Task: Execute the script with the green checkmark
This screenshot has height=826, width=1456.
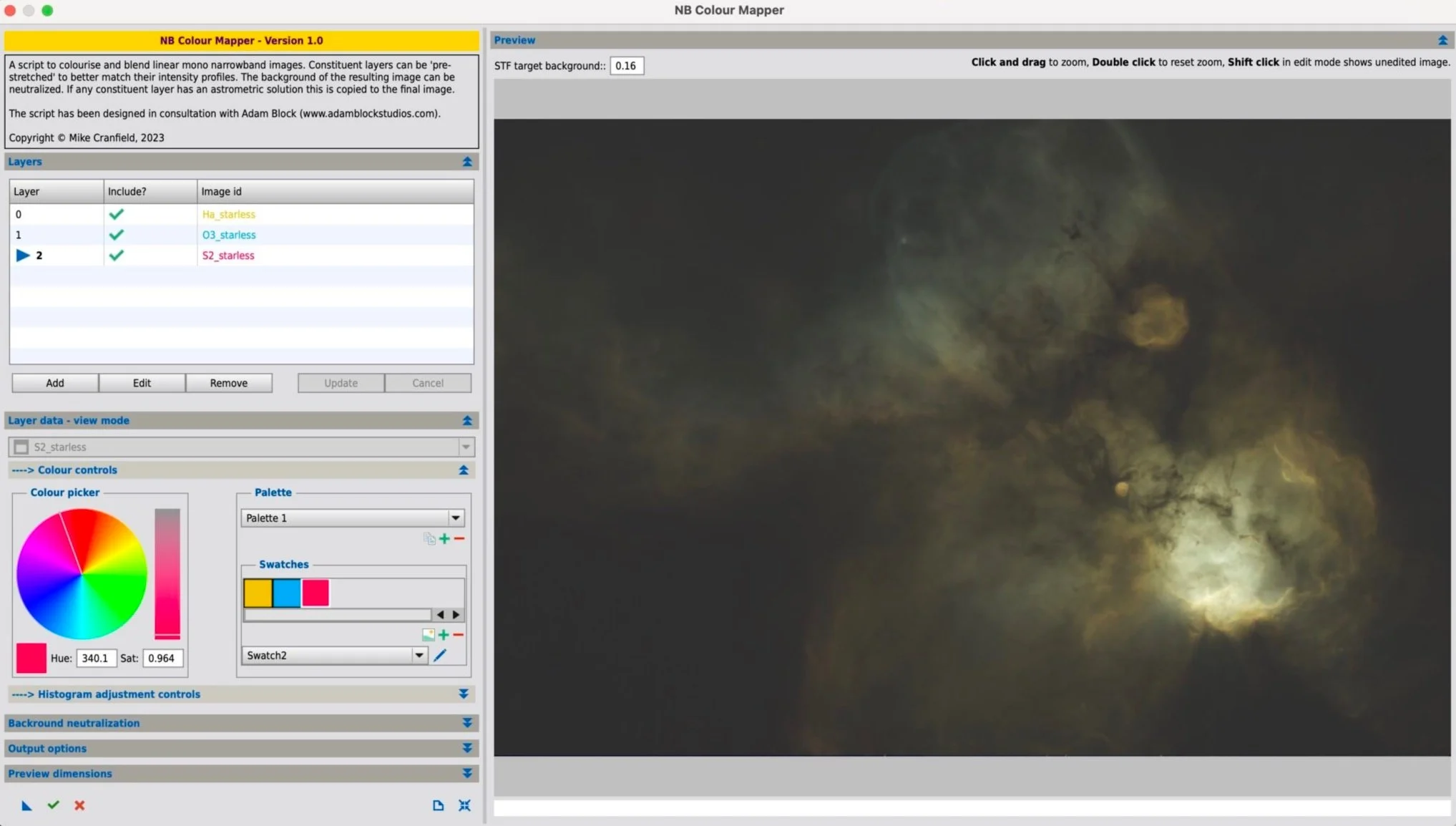Action: (53, 805)
